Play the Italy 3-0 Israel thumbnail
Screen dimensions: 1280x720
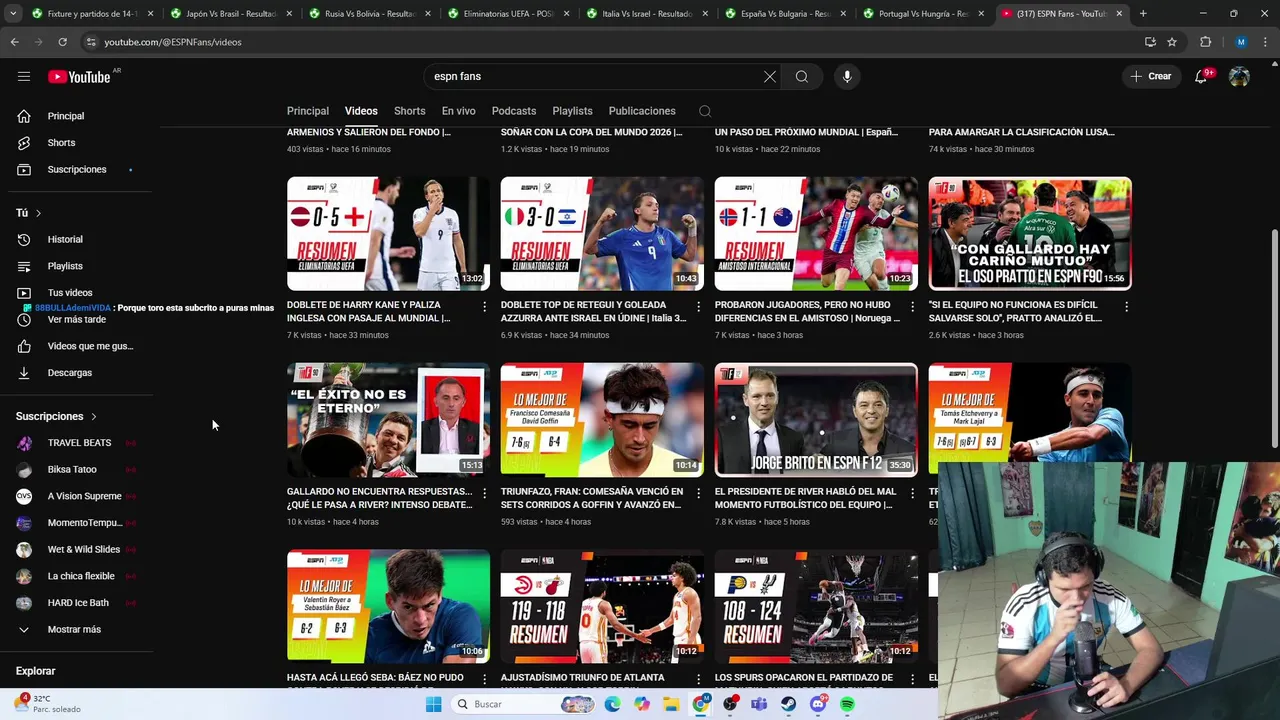pos(602,234)
